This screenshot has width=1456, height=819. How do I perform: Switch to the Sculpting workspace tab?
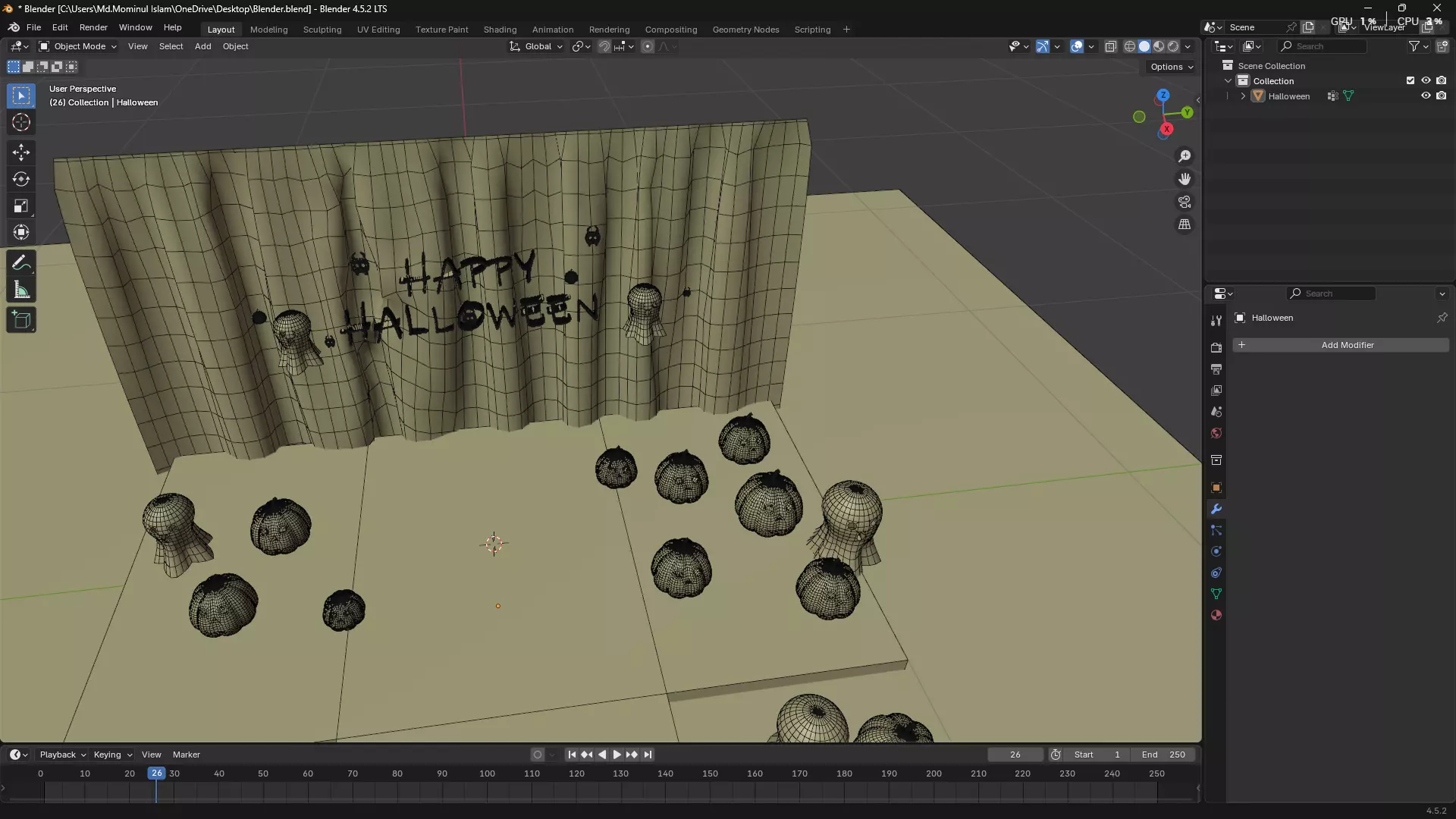(322, 30)
